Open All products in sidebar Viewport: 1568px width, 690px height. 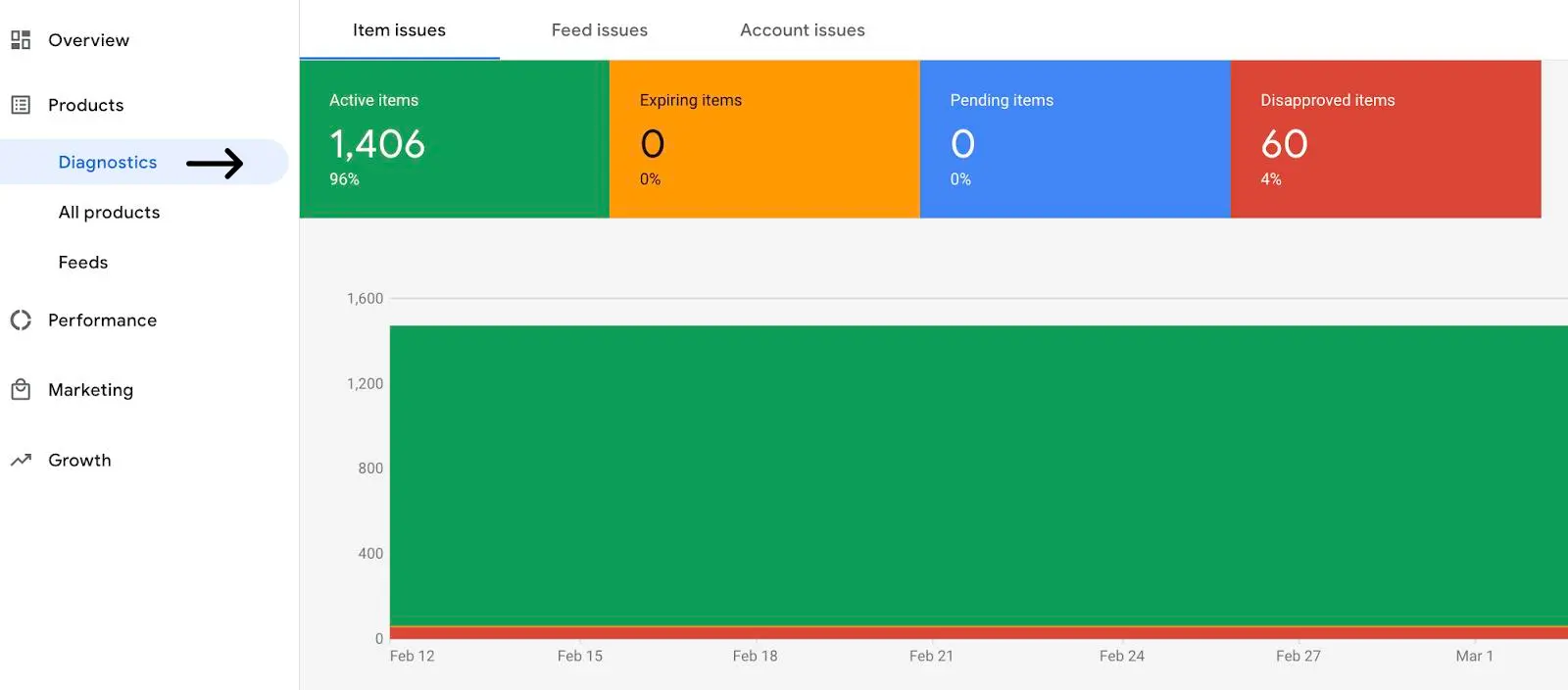coord(109,213)
